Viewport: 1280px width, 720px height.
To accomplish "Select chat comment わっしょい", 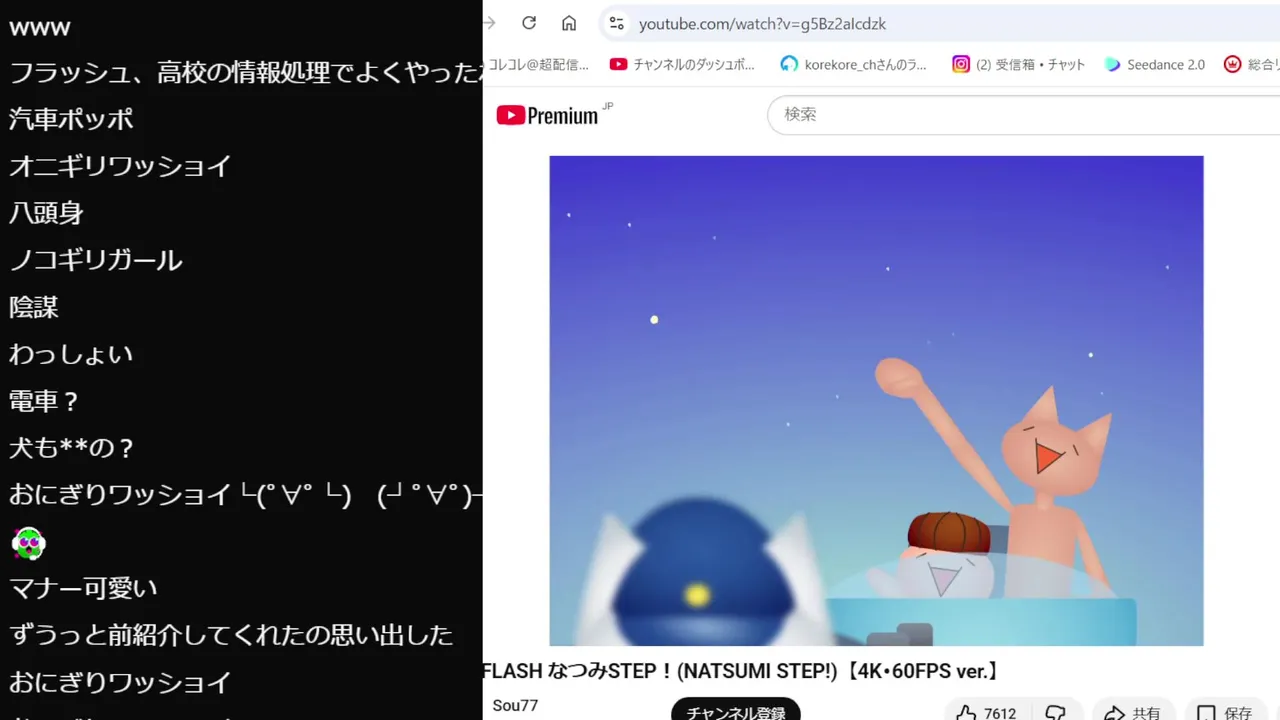I will coord(71,354).
